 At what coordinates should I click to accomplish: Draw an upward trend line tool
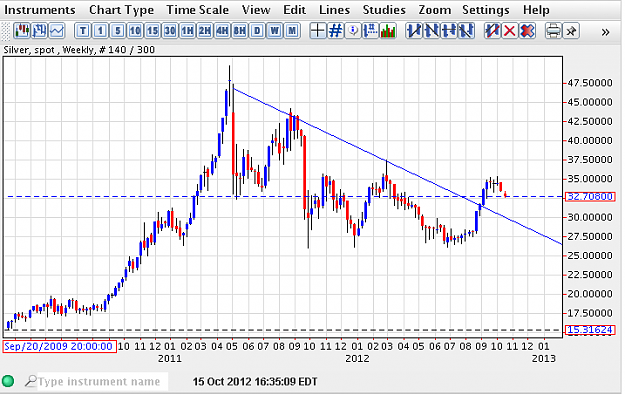(x=414, y=31)
